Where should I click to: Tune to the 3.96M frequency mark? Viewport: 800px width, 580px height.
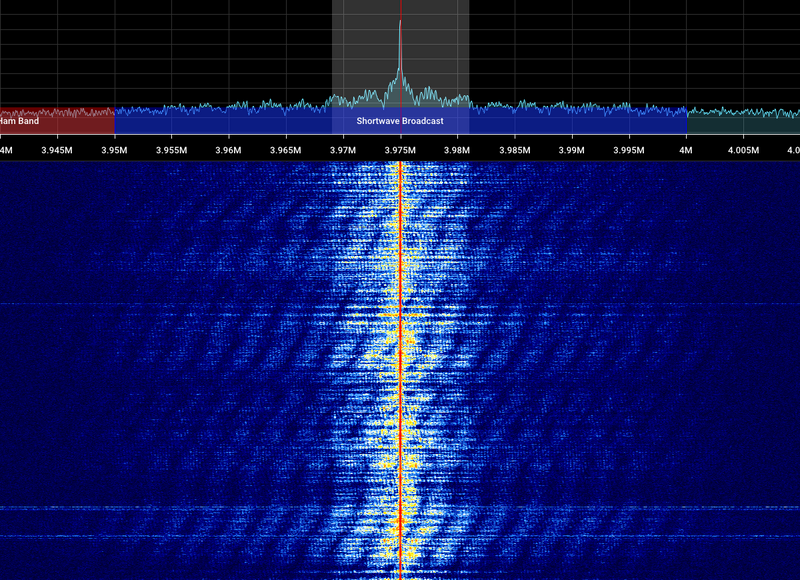click(x=228, y=150)
